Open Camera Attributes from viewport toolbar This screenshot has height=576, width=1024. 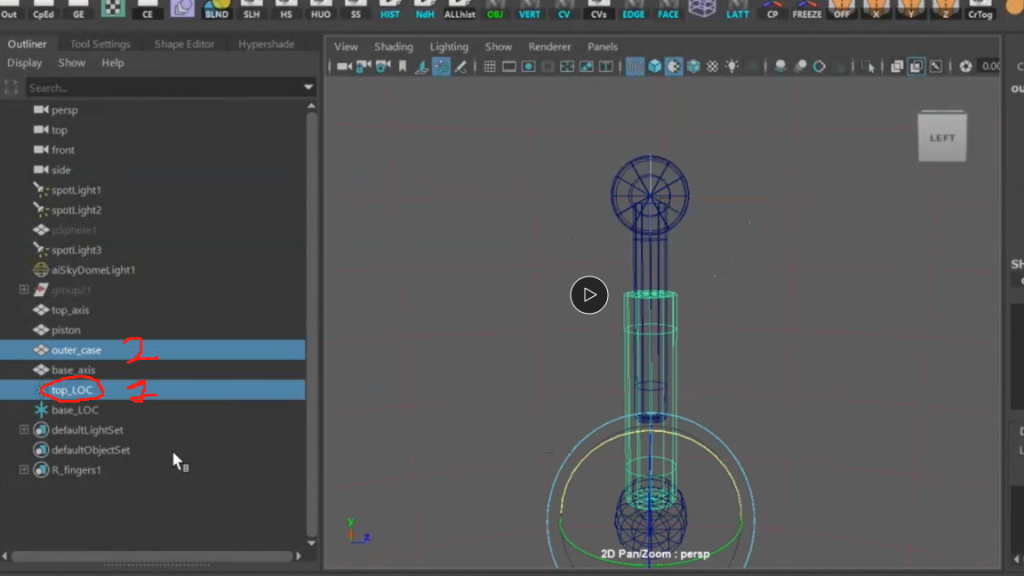[383, 67]
